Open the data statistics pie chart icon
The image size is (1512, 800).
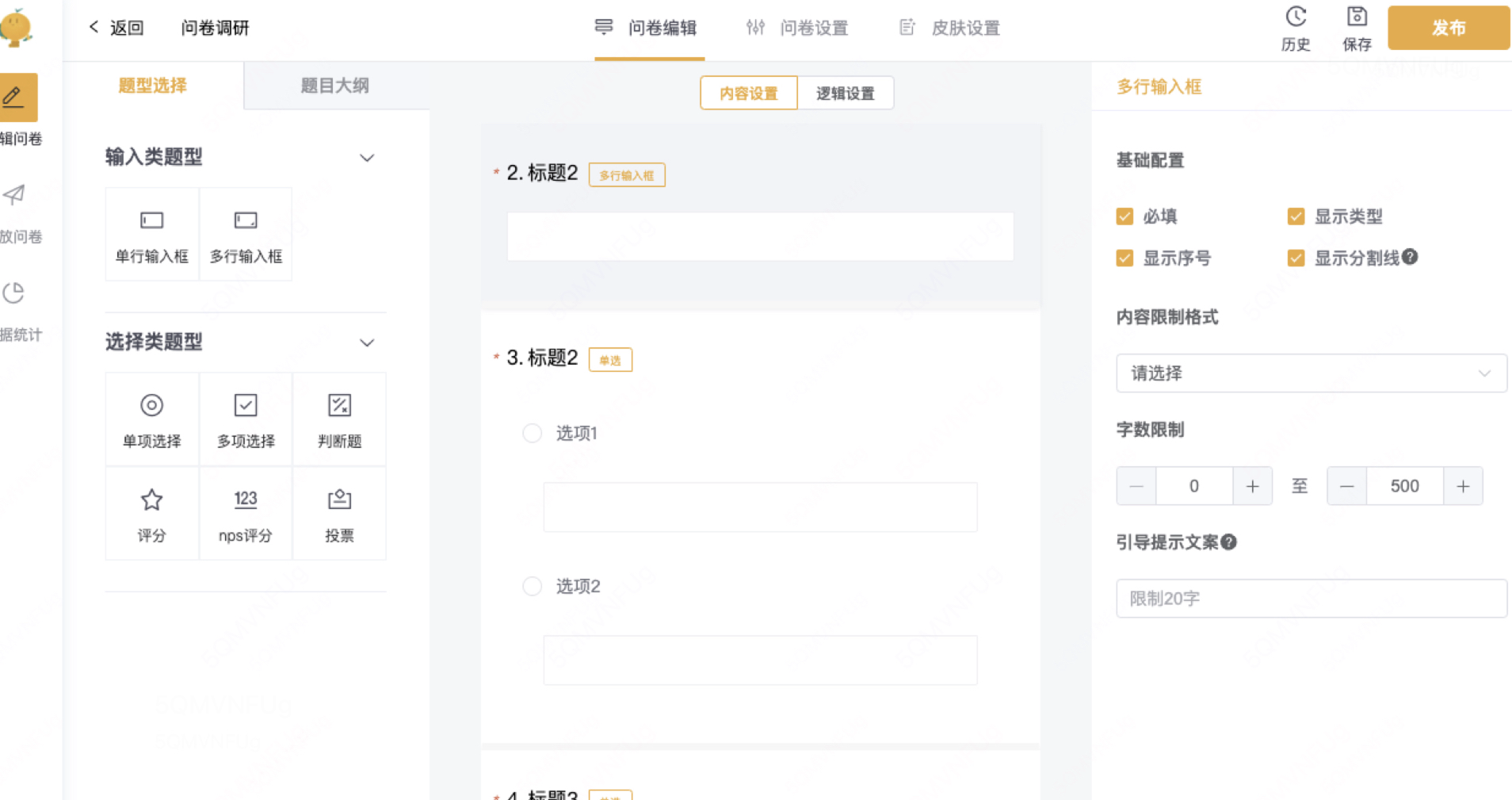[x=13, y=293]
